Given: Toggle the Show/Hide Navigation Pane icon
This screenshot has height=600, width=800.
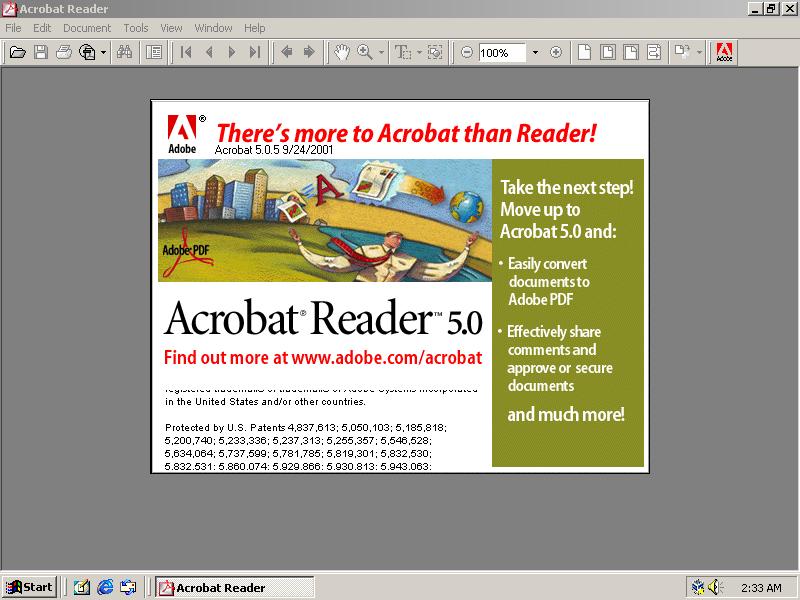Looking at the screenshot, I should pyautogui.click(x=154, y=52).
